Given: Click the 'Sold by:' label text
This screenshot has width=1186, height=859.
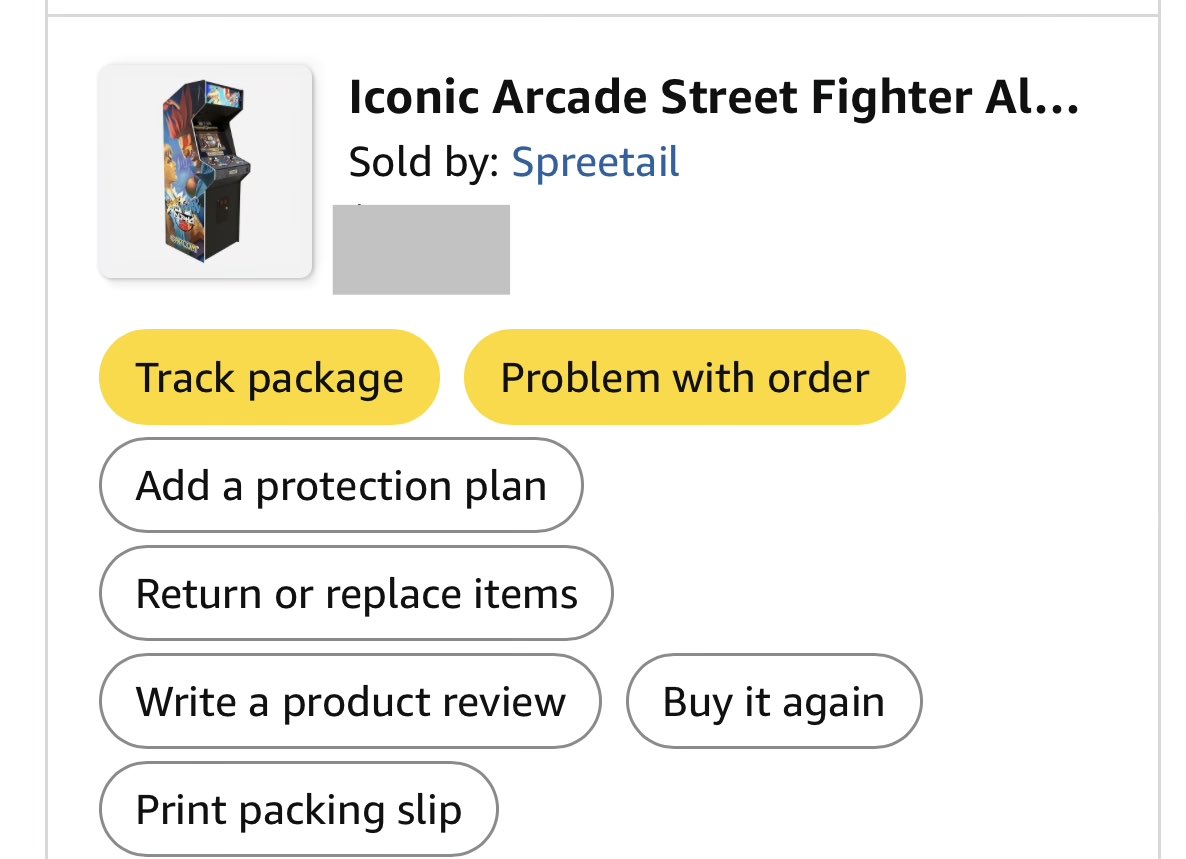Looking at the screenshot, I should pyautogui.click(x=424, y=162).
